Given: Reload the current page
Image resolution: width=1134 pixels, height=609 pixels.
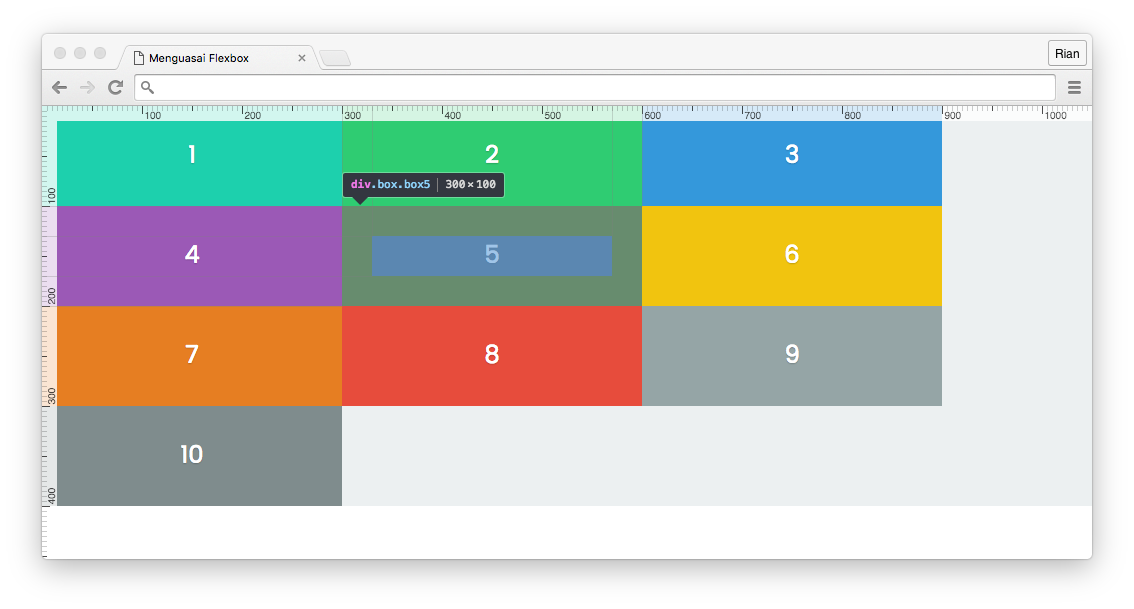Looking at the screenshot, I should tap(116, 87).
